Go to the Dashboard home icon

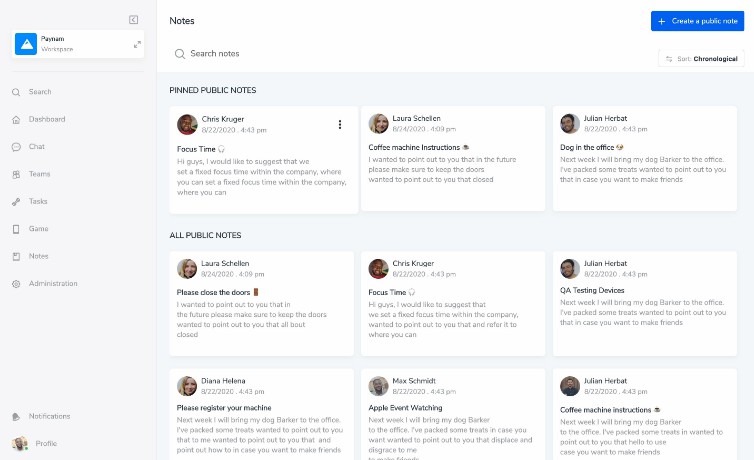[16, 120]
